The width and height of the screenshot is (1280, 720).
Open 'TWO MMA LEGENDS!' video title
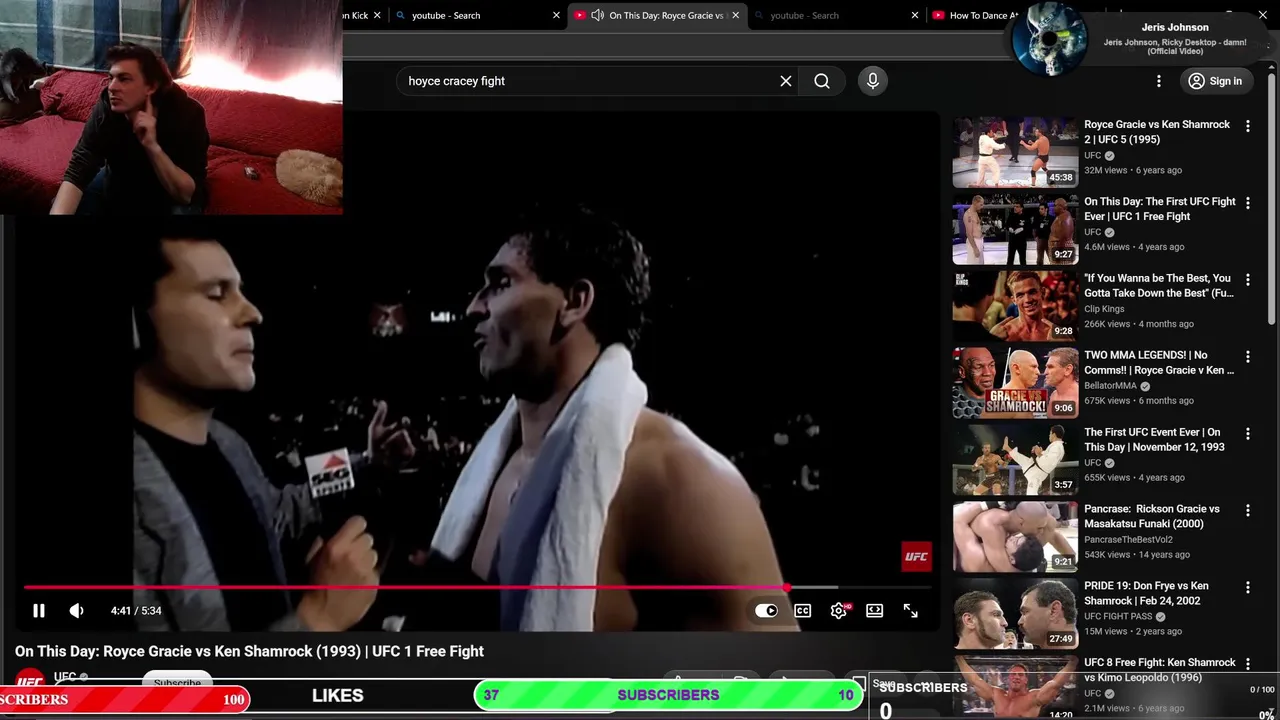click(x=1158, y=363)
